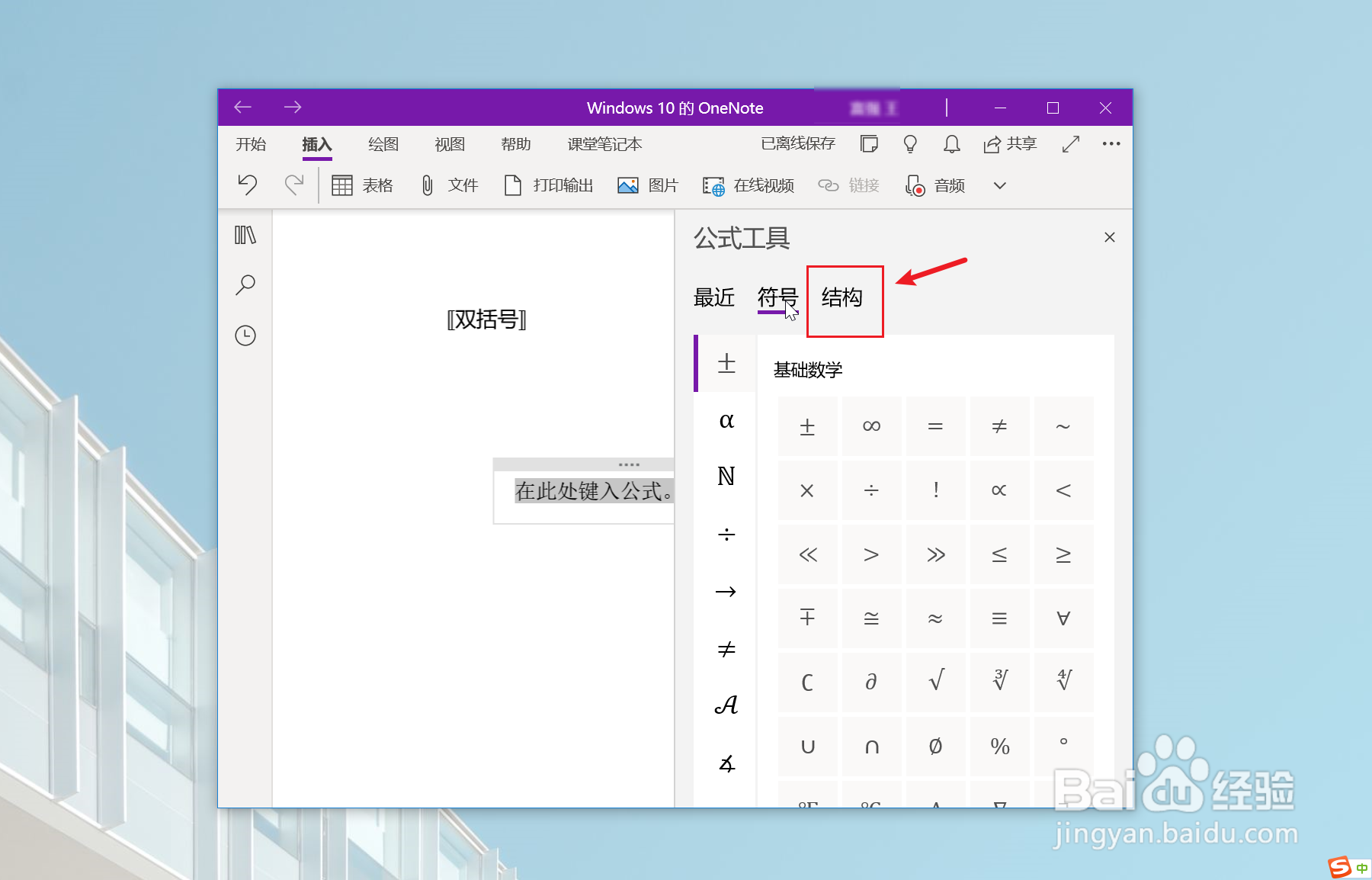Image resolution: width=1372 pixels, height=880 pixels.
Task: Open the page feed icon beside 已离线保存
Action: coord(869,143)
